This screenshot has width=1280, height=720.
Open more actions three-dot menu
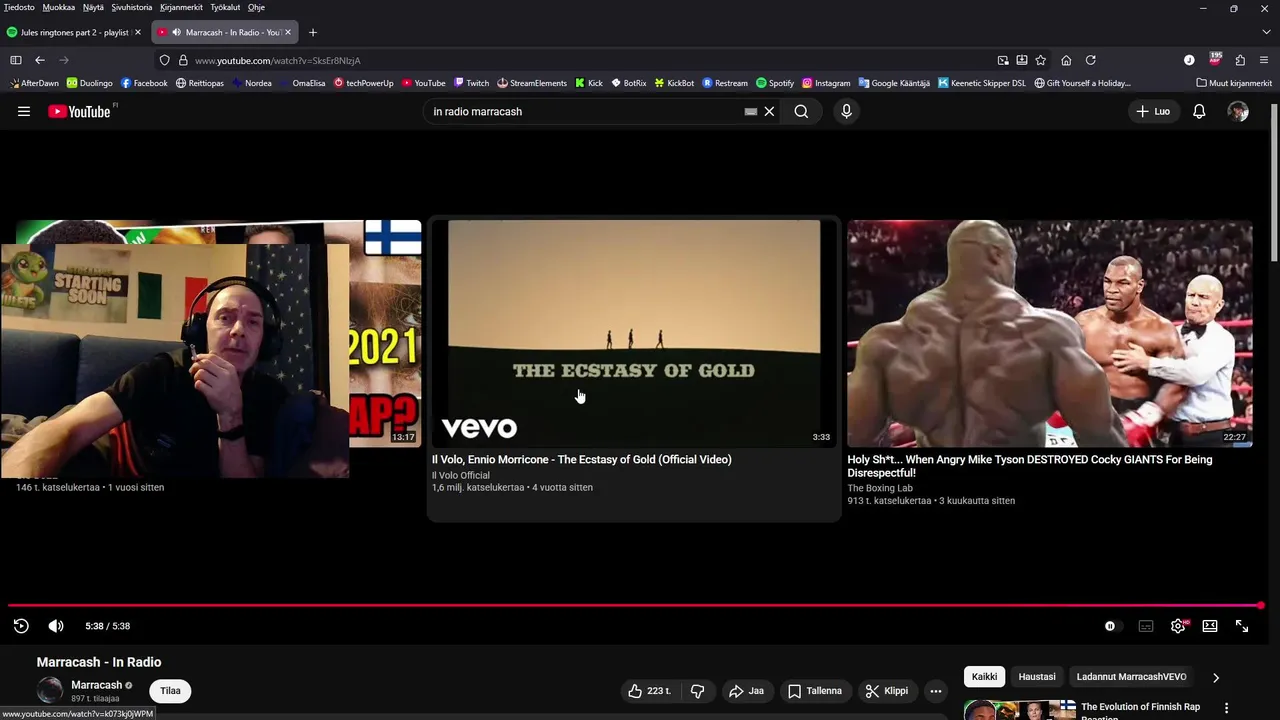935,691
